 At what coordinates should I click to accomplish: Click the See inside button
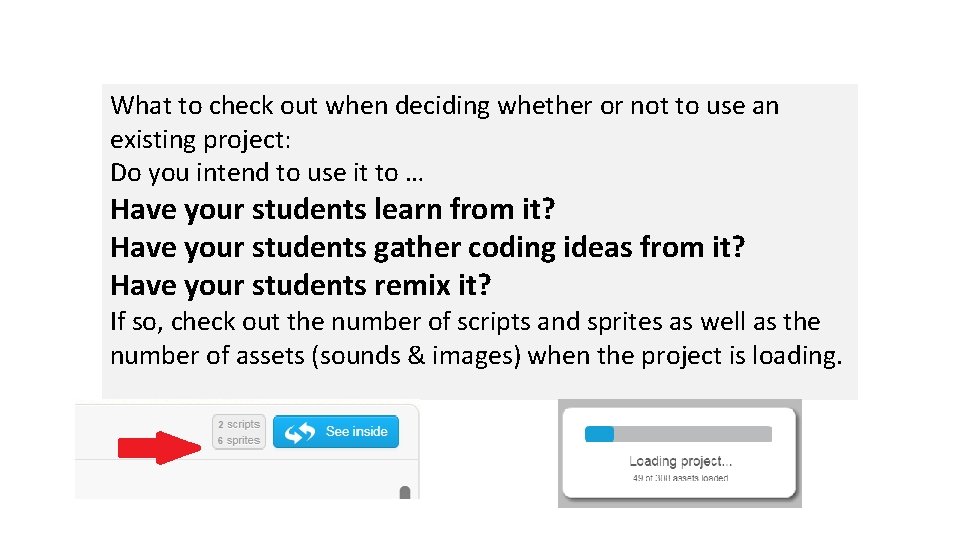point(336,432)
